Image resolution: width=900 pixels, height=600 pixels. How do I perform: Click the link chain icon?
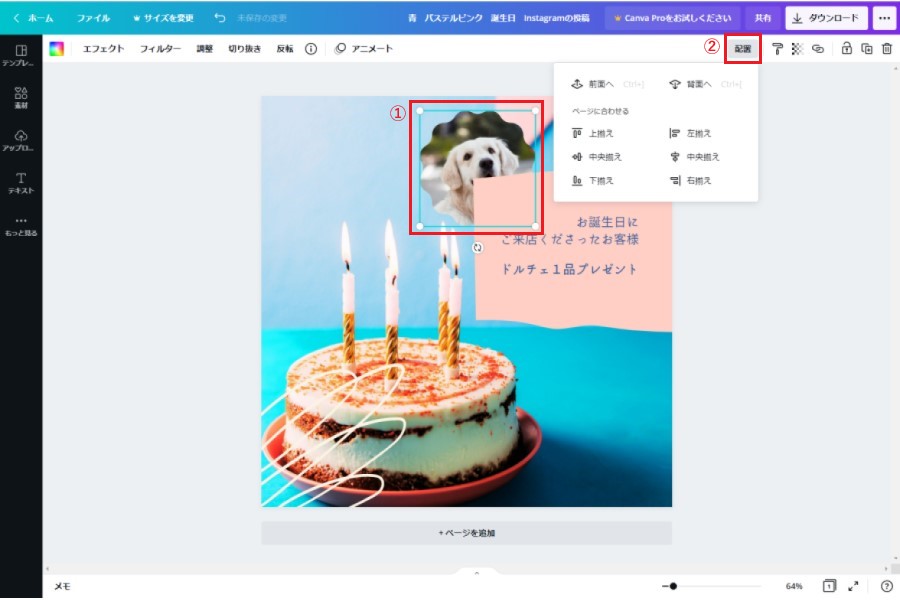(817, 48)
